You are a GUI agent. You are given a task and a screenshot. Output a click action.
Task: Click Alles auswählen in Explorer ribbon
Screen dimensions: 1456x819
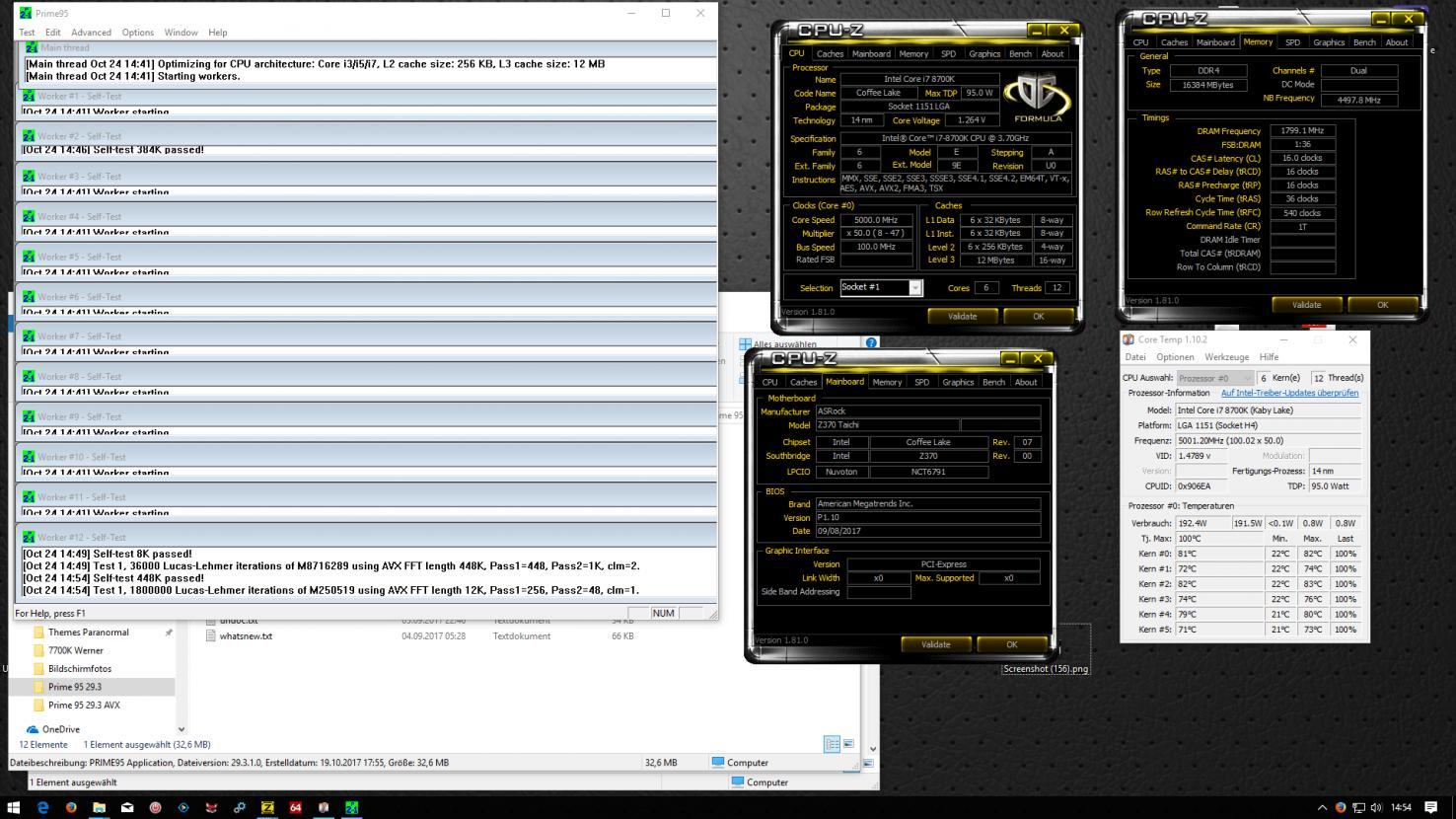click(777, 344)
